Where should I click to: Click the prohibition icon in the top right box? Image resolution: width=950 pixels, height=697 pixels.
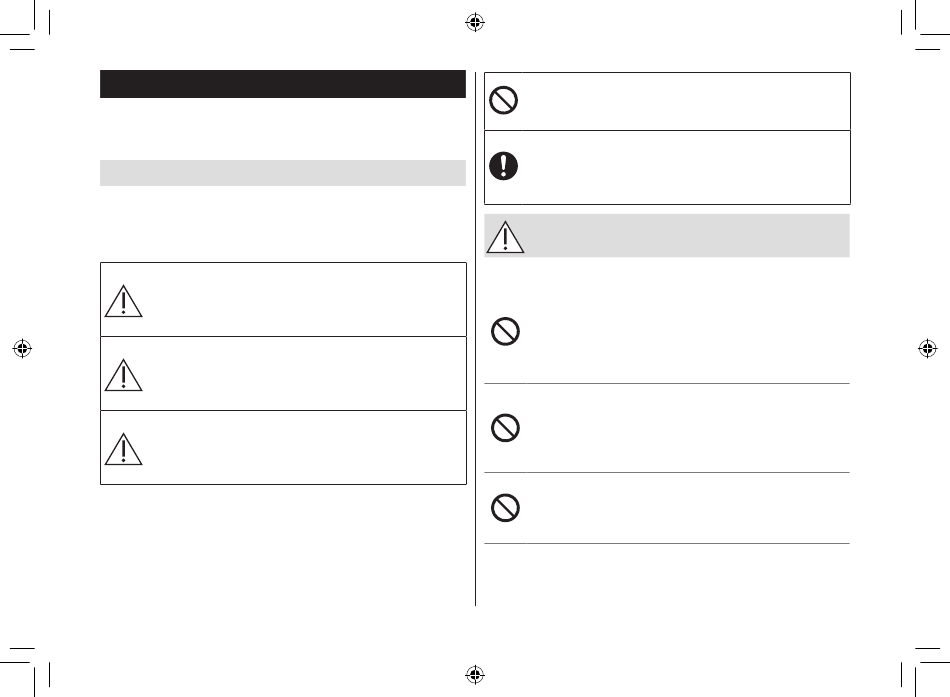click(x=503, y=100)
